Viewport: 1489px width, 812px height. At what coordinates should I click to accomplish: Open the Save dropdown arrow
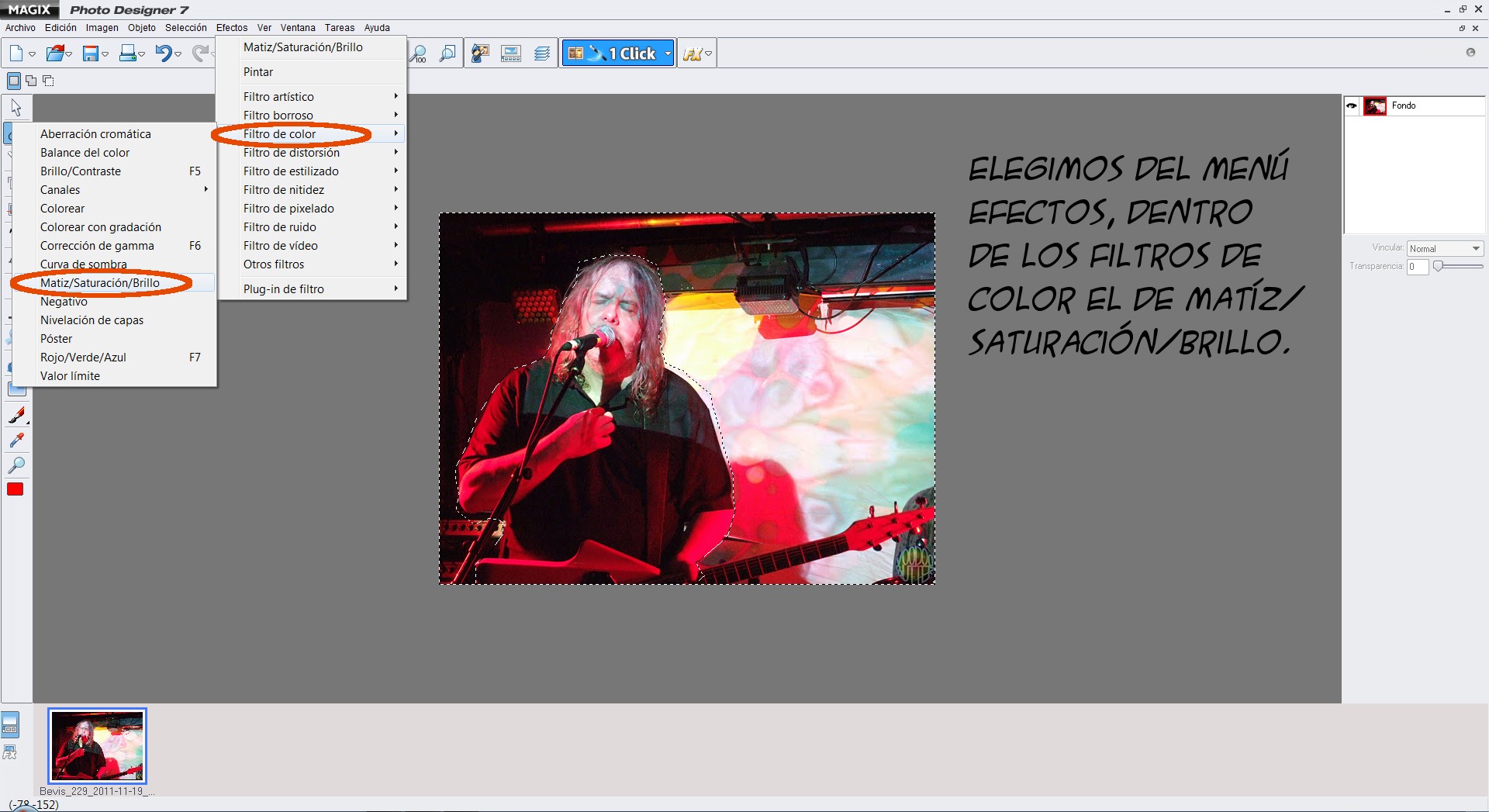(x=105, y=54)
